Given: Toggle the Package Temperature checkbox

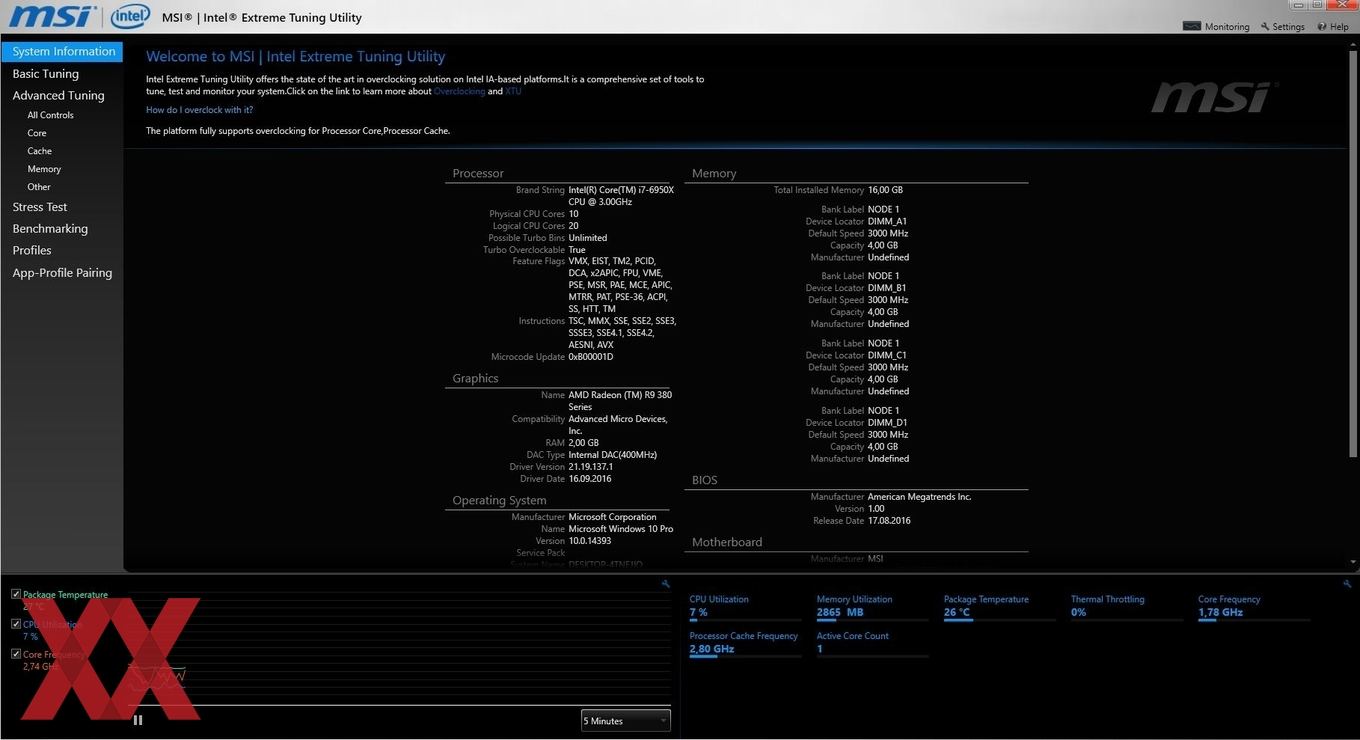Looking at the screenshot, I should click(x=16, y=594).
